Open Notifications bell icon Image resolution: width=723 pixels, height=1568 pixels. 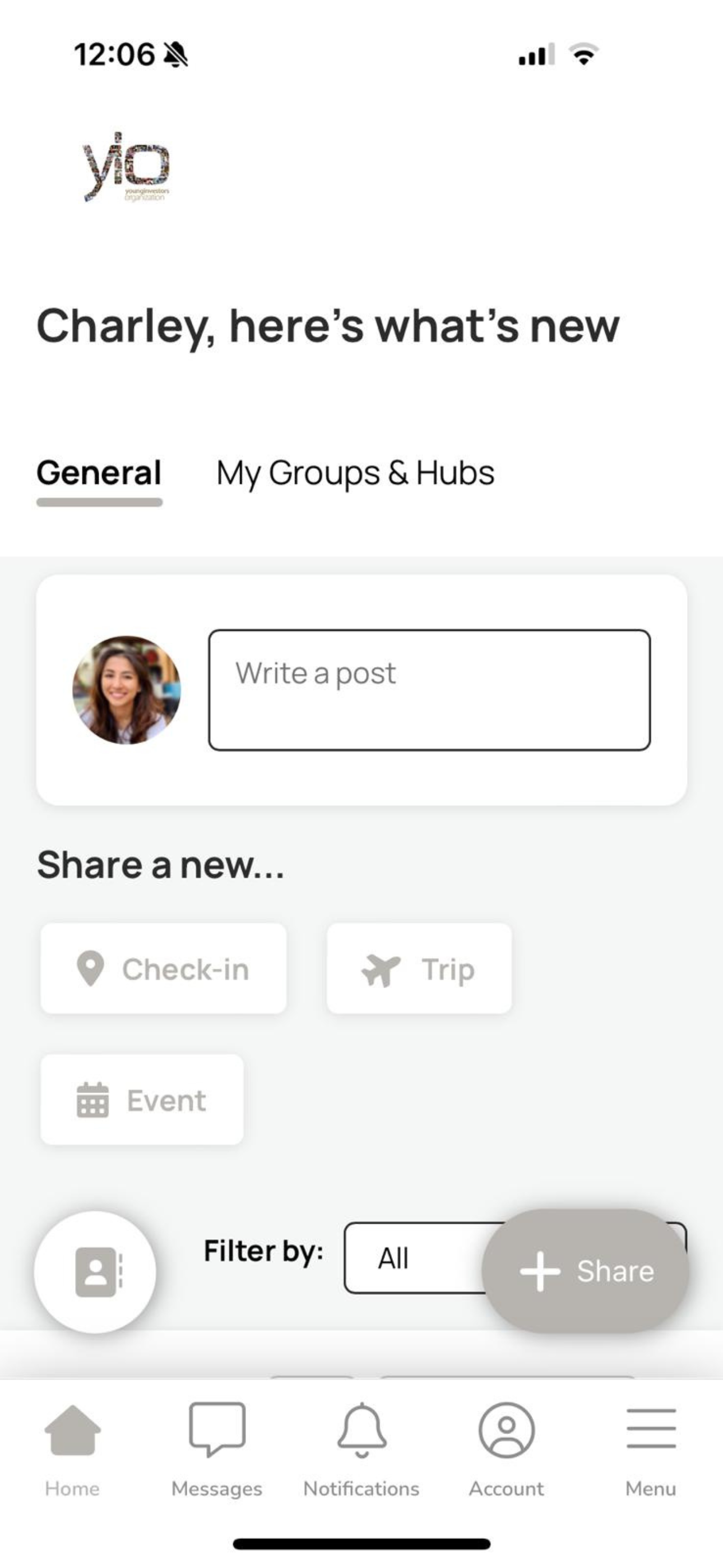point(361,1430)
